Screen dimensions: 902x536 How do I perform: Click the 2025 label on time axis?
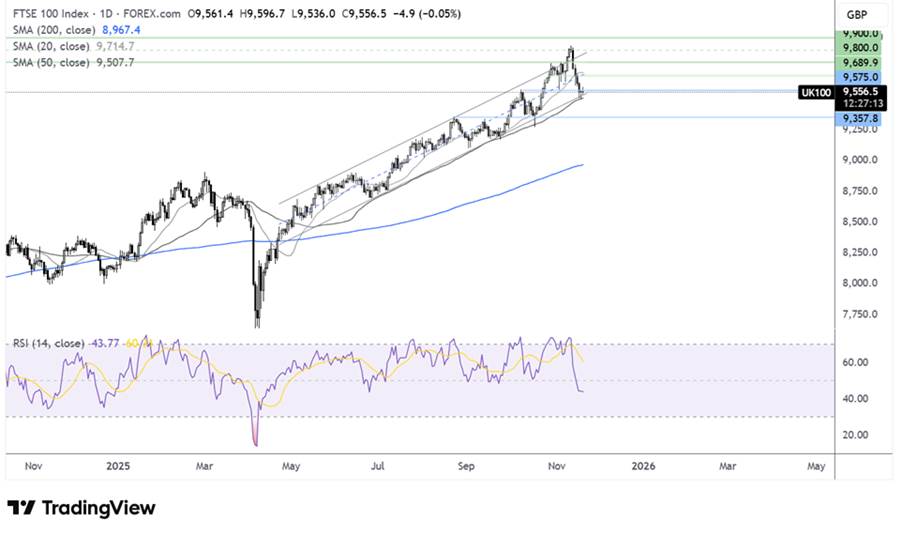118,466
